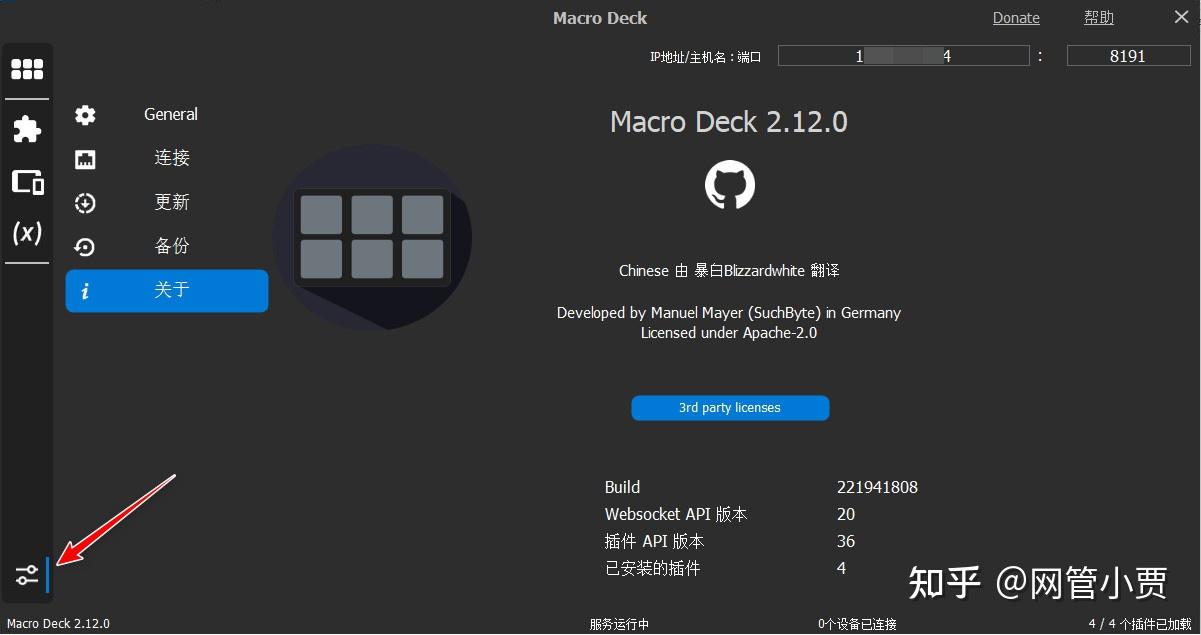The width and height of the screenshot is (1201, 635).
Task: Click the IP address/hostname input field
Action: tap(903, 56)
